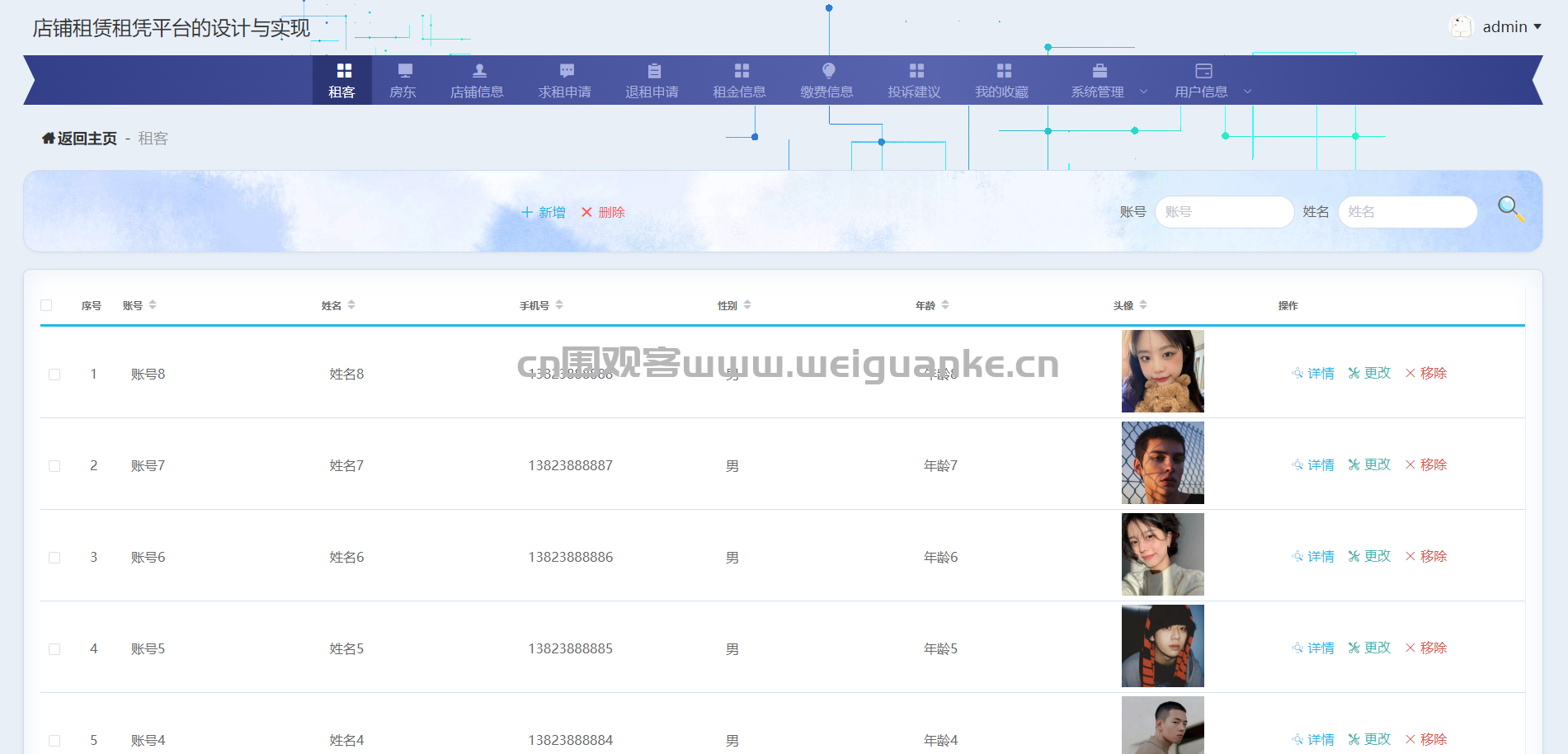Open 详情 for 账号8 row
Screen dimensions: 1568x754
point(1313,374)
